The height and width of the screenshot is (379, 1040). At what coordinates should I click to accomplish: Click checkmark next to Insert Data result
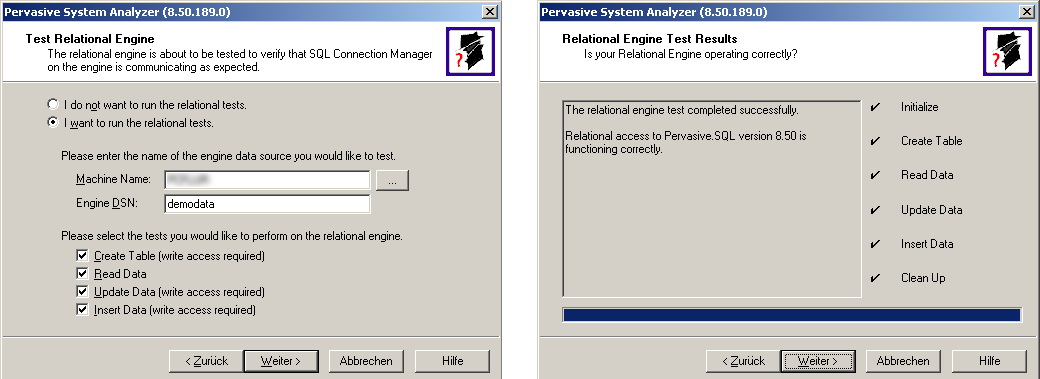(x=876, y=244)
